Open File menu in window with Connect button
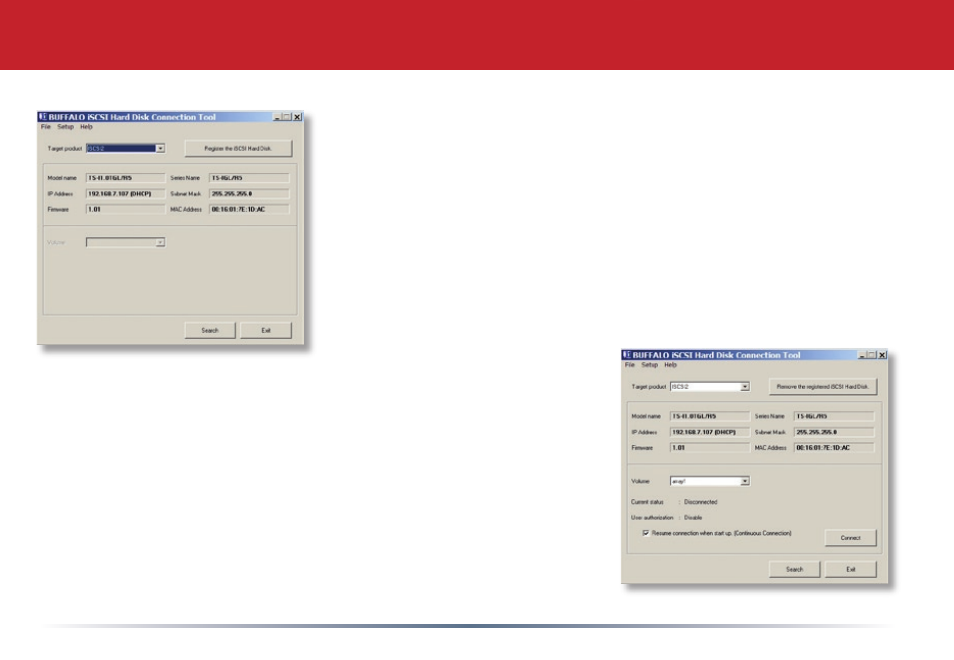The height and width of the screenshot is (660, 954). tap(630, 365)
